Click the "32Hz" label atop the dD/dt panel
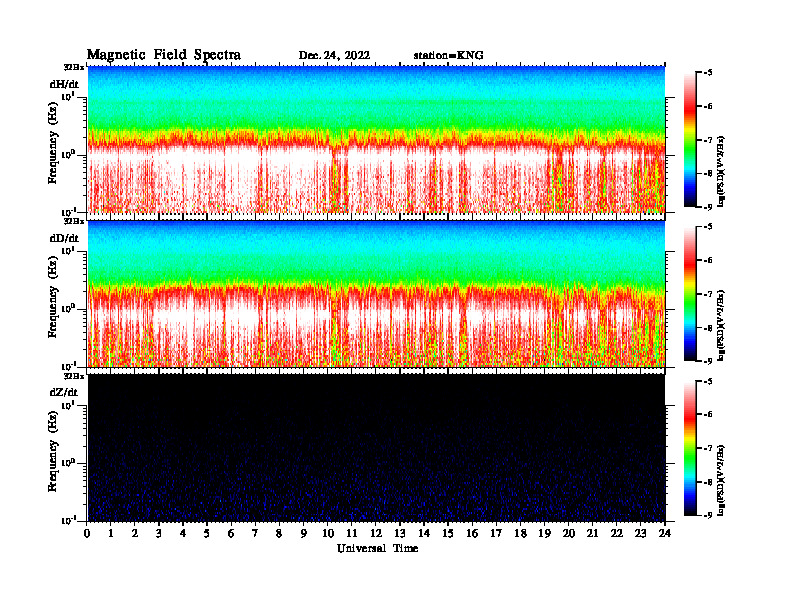Viewport: 792px width, 612px height. [74, 221]
